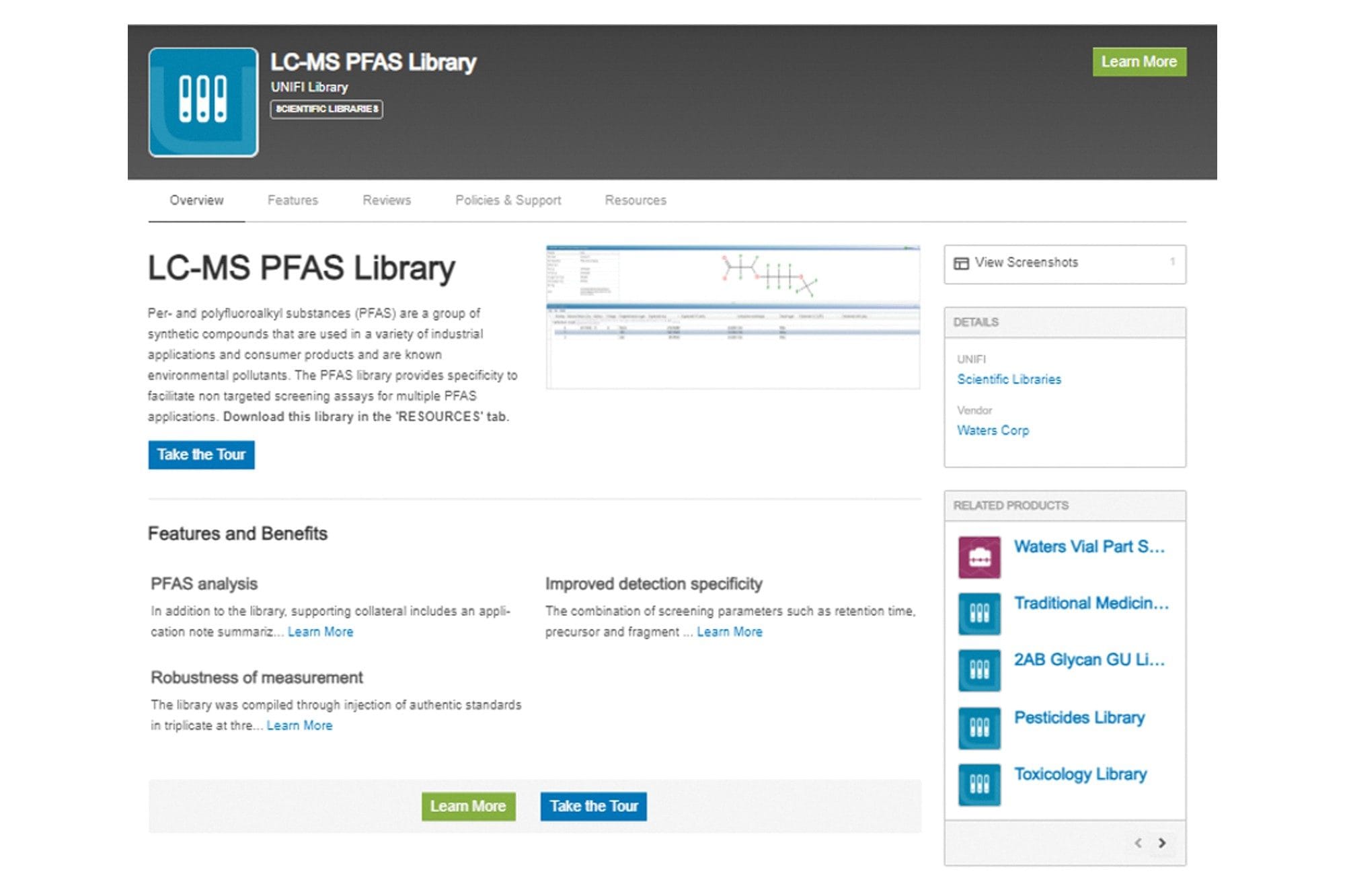The width and height of the screenshot is (1345, 896).
Task: Open the Policies & Support tab
Action: click(x=508, y=200)
